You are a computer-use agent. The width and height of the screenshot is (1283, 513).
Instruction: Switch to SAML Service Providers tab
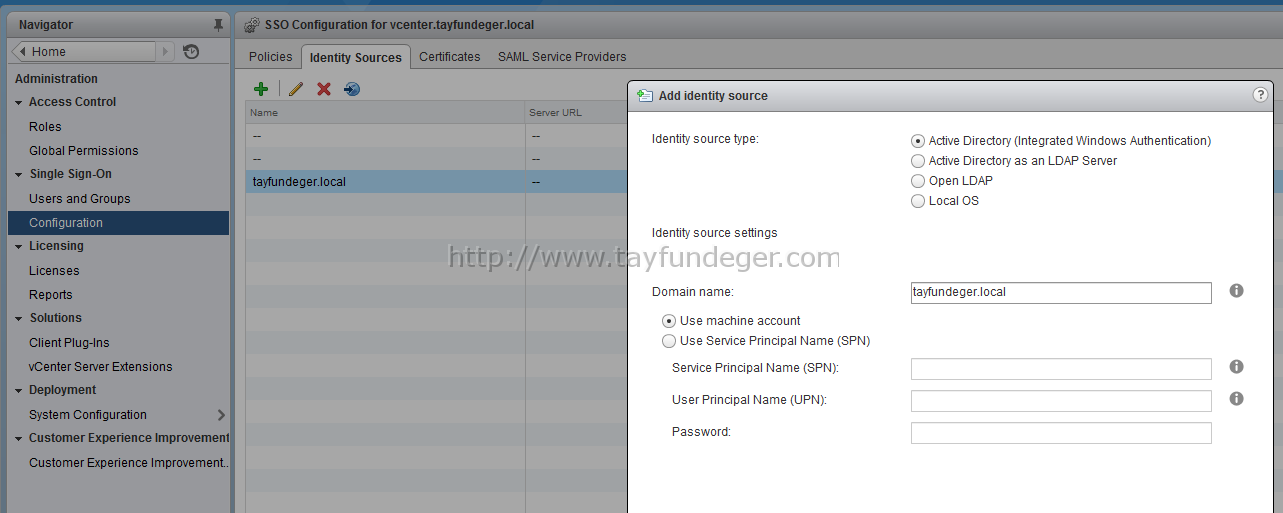[x=562, y=57]
